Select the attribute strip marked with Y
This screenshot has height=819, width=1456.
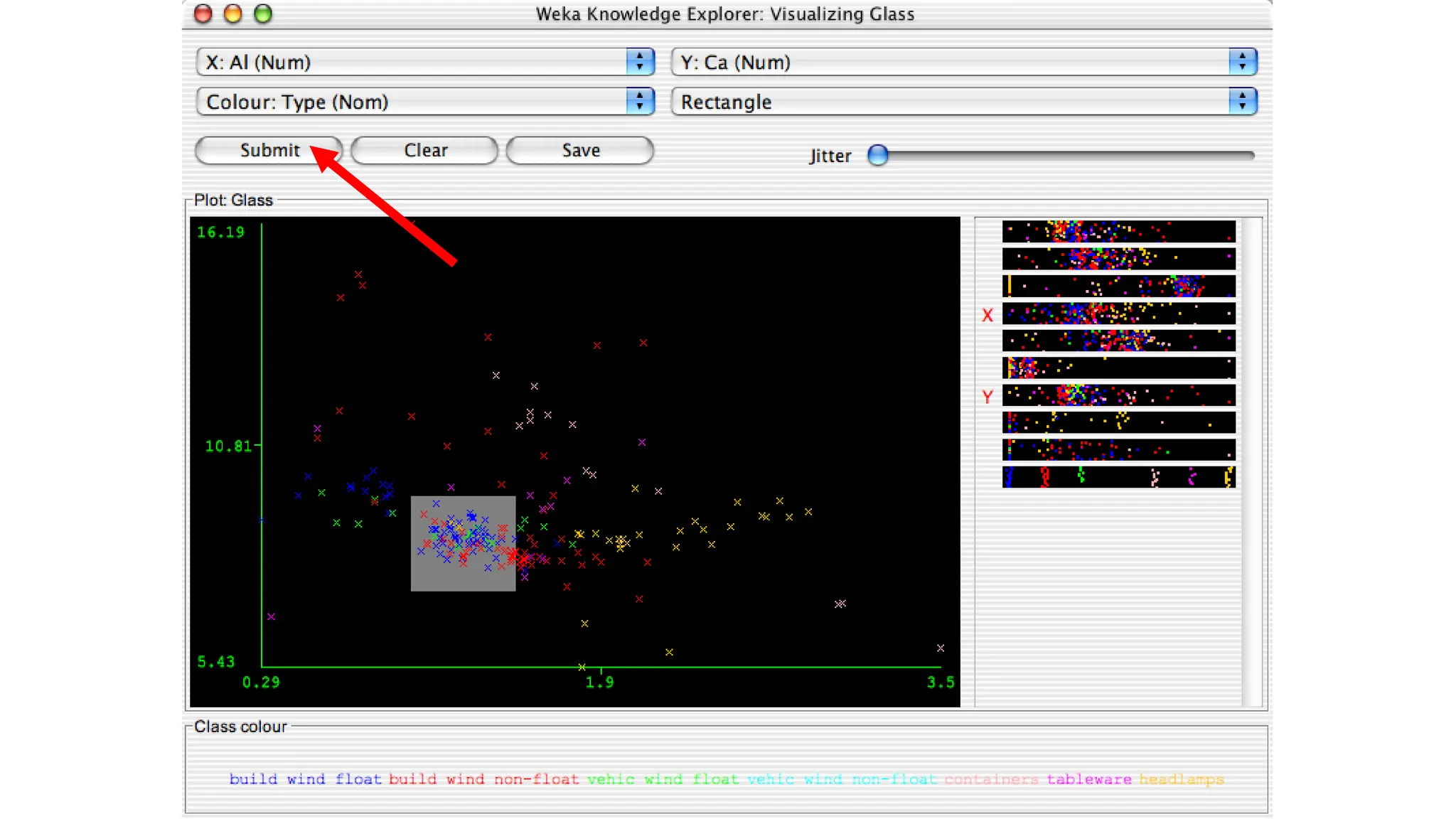[1118, 395]
